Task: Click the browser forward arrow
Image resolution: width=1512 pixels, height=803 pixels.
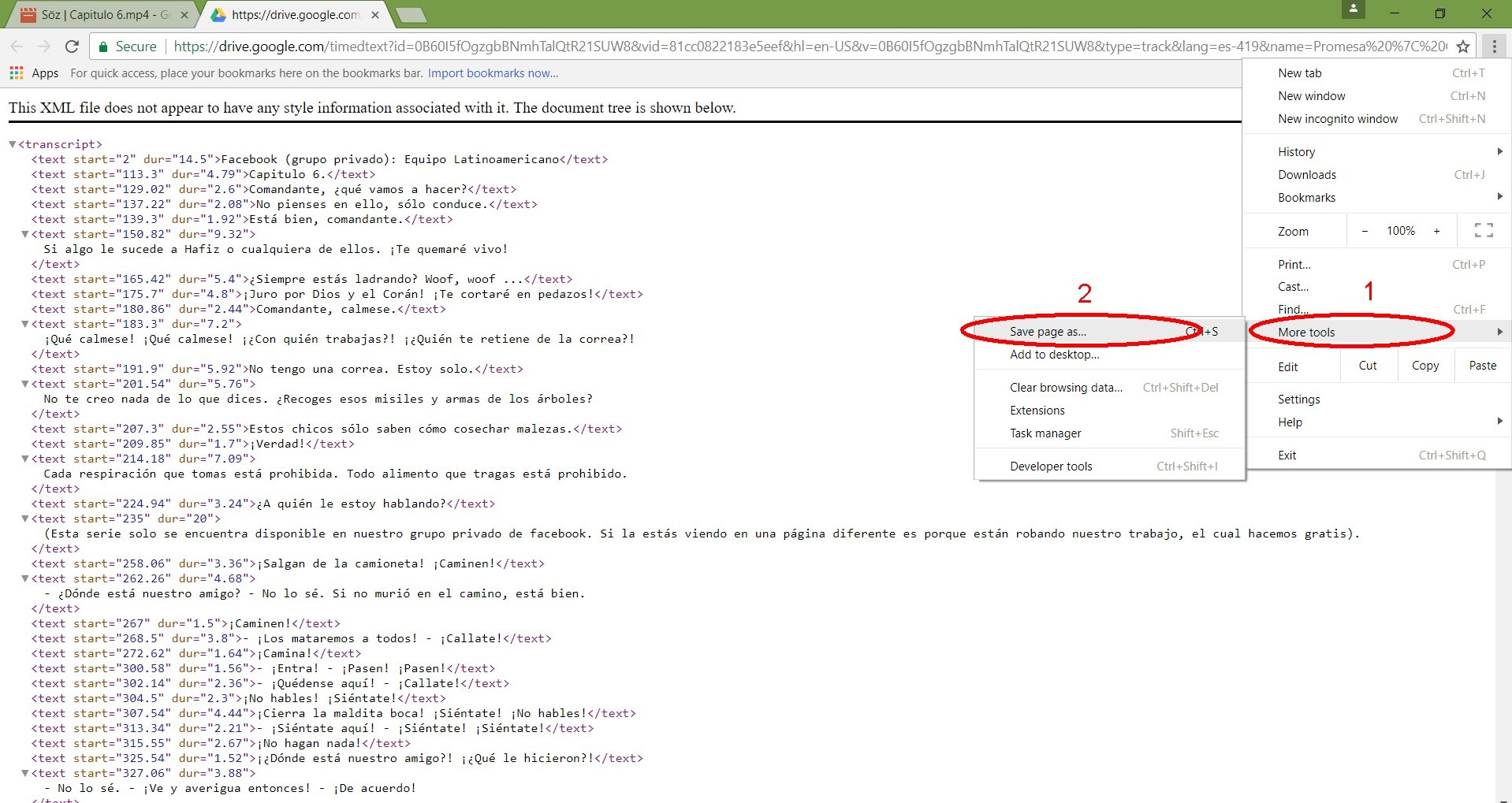Action: tap(44, 46)
